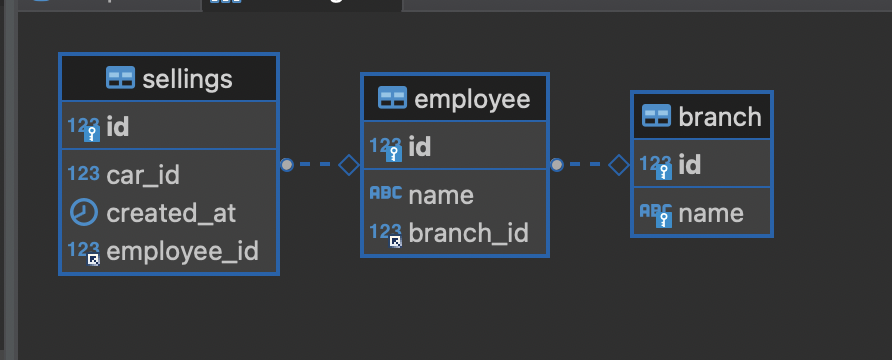
Task: Click diamond endpoint at employee table
Action: (x=349, y=164)
